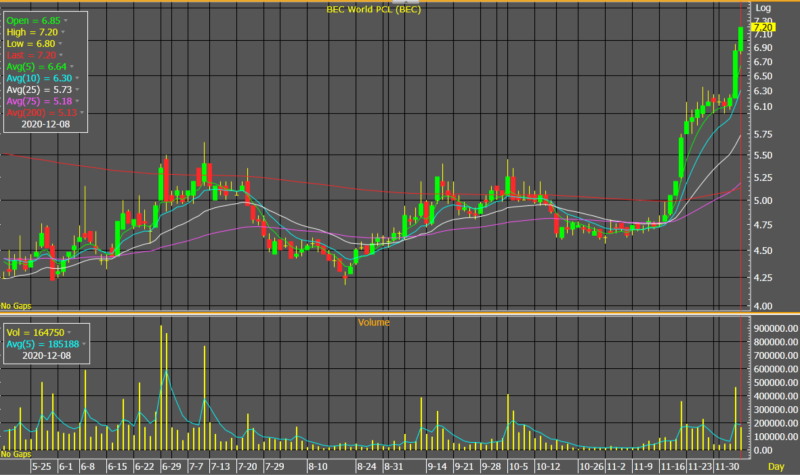The image size is (800, 475).
Task: Click the Log scale label
Action: (x=763, y=8)
